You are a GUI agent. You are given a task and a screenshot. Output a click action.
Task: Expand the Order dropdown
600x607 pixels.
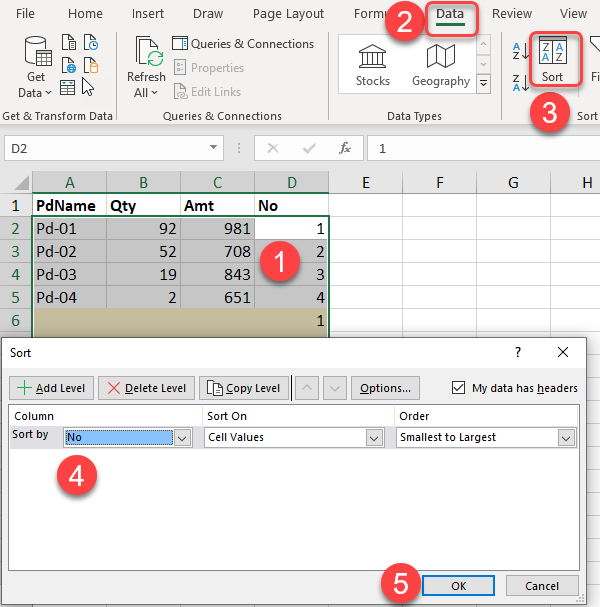566,437
